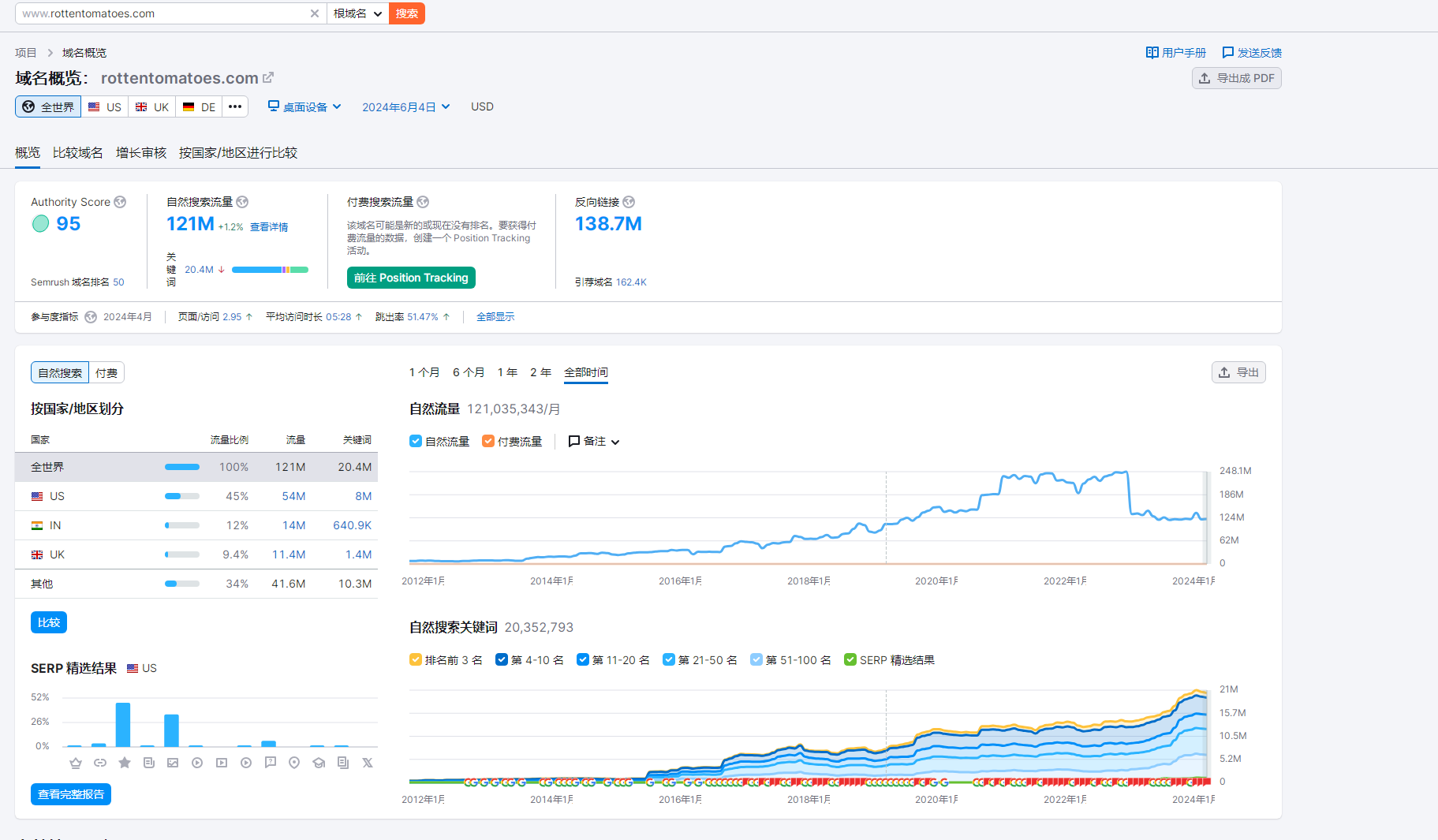Click the 项目 breadcrumb link
The width and height of the screenshot is (1438, 840).
26,53
